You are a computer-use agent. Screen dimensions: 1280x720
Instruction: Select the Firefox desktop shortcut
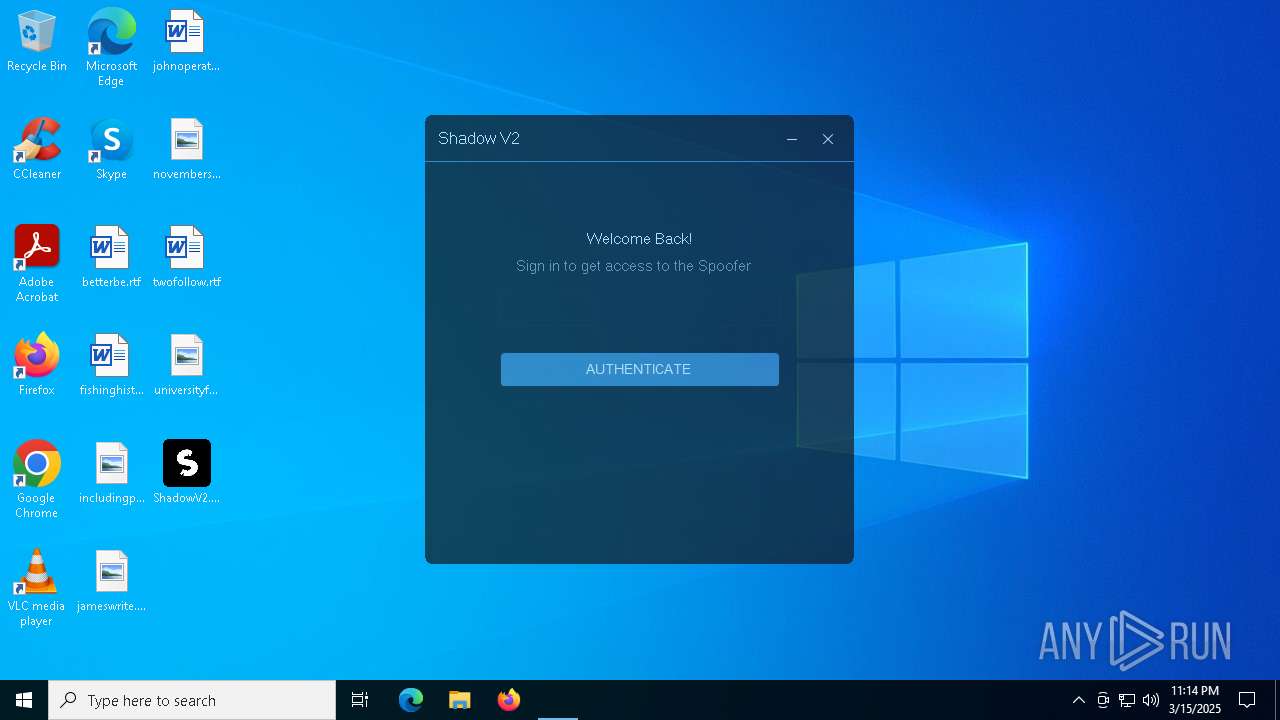tap(37, 366)
